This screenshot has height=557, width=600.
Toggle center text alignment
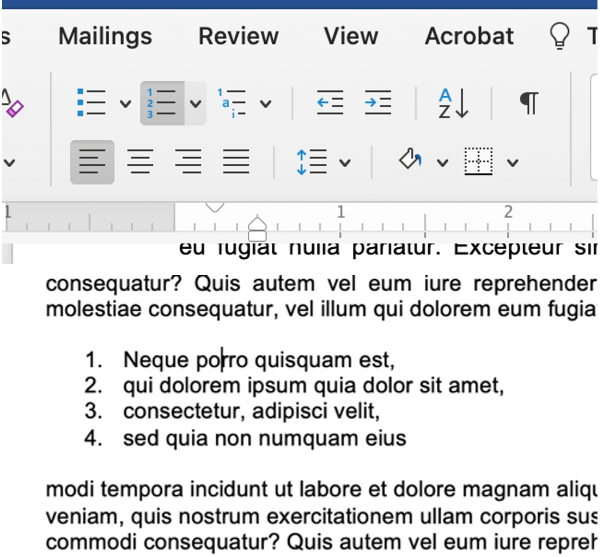pyautogui.click(x=140, y=162)
